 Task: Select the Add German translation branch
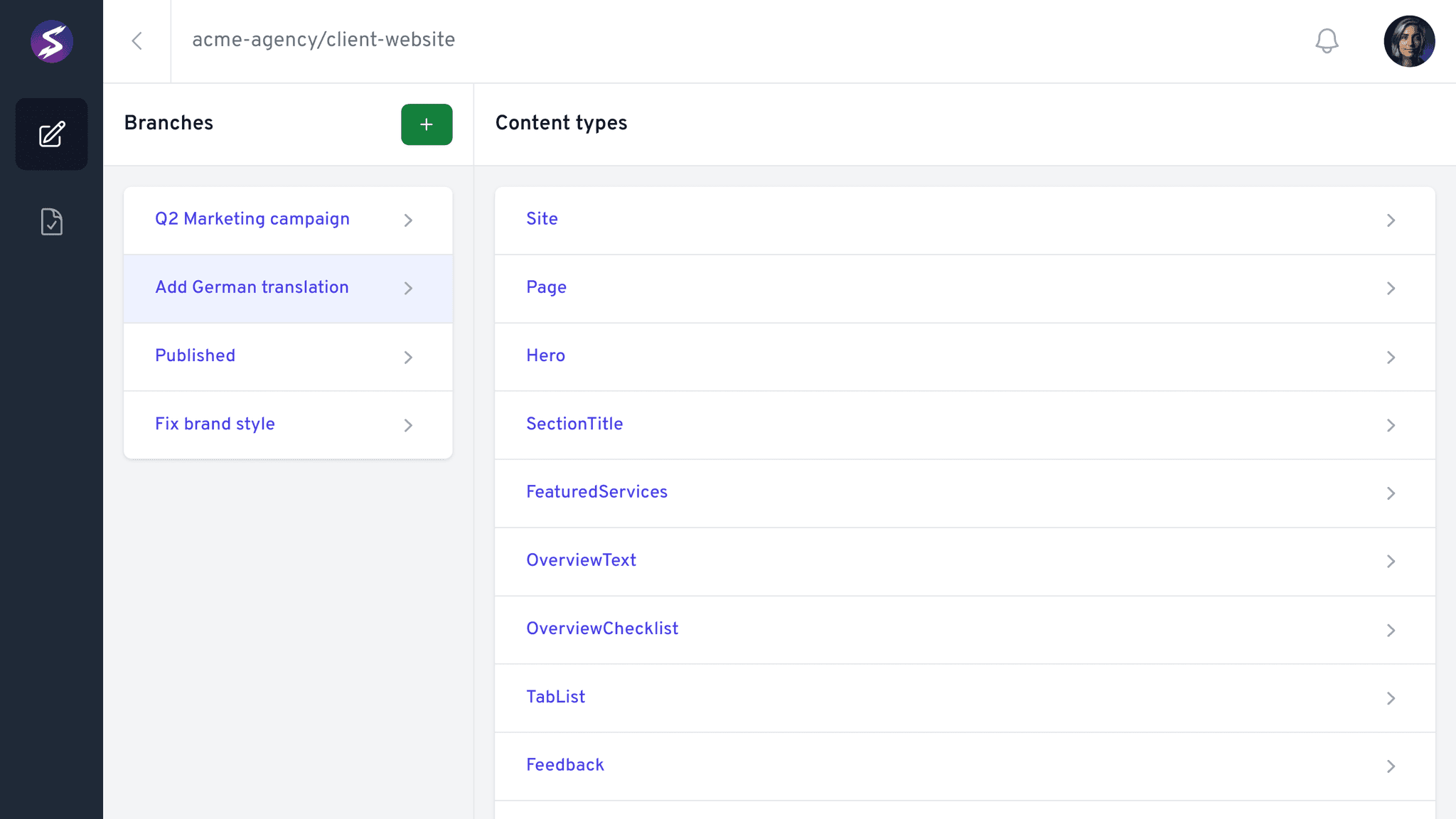click(x=252, y=288)
